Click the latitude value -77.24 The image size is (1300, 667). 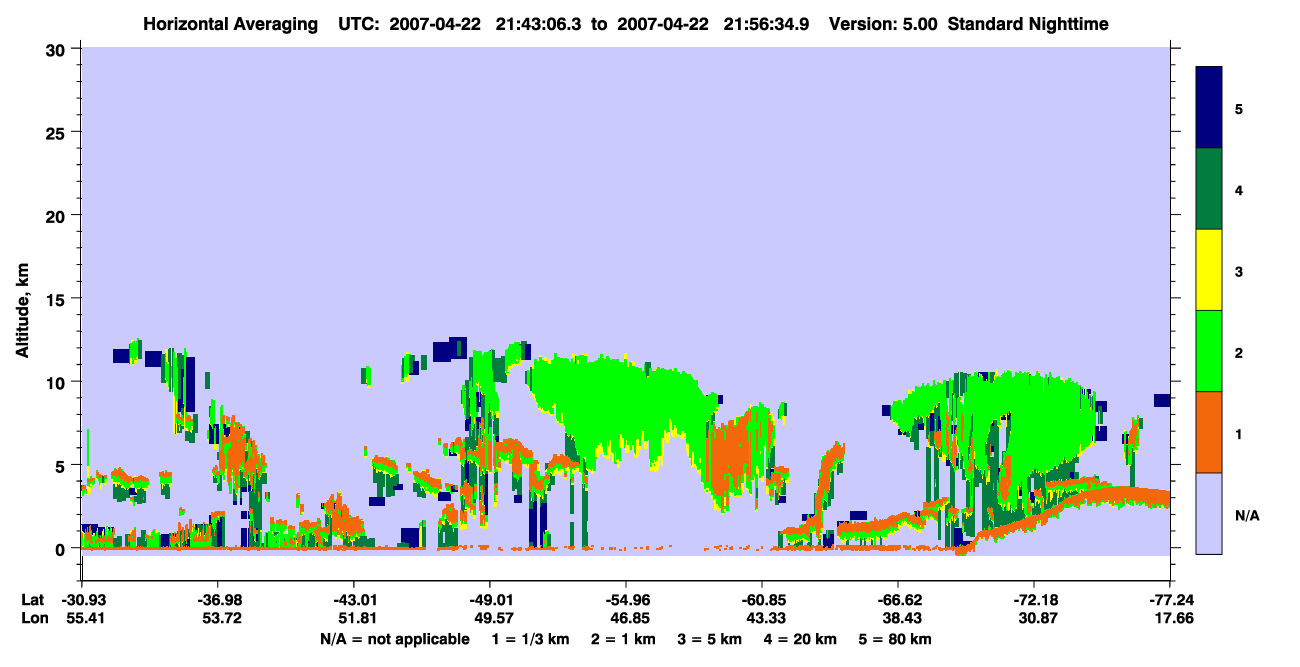1170,600
